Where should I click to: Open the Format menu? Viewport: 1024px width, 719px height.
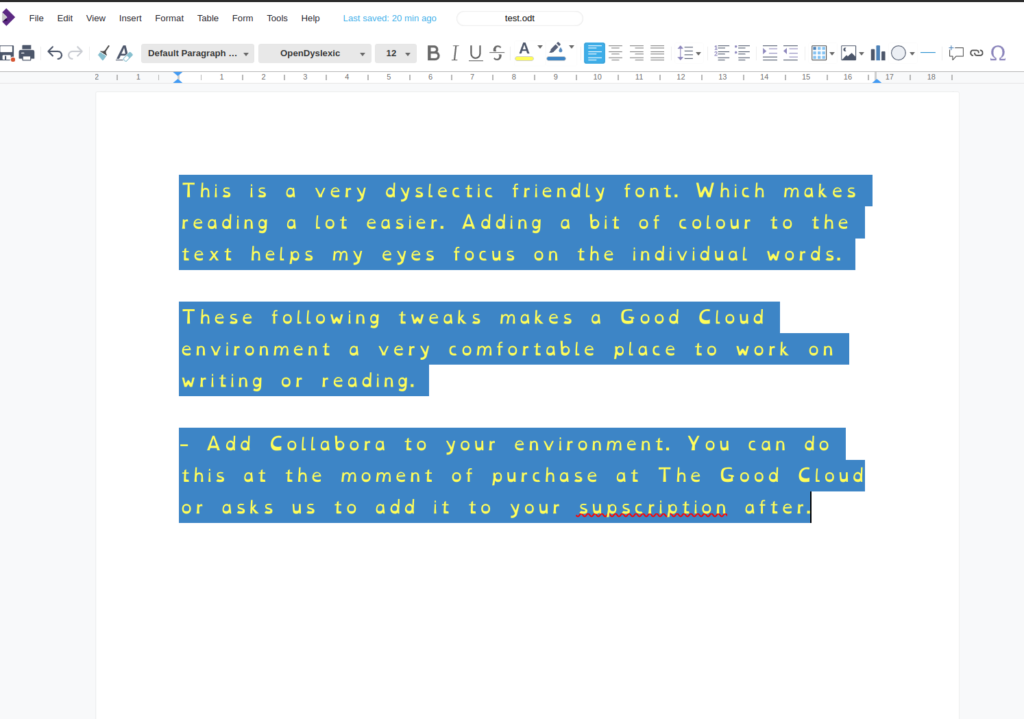coord(169,18)
